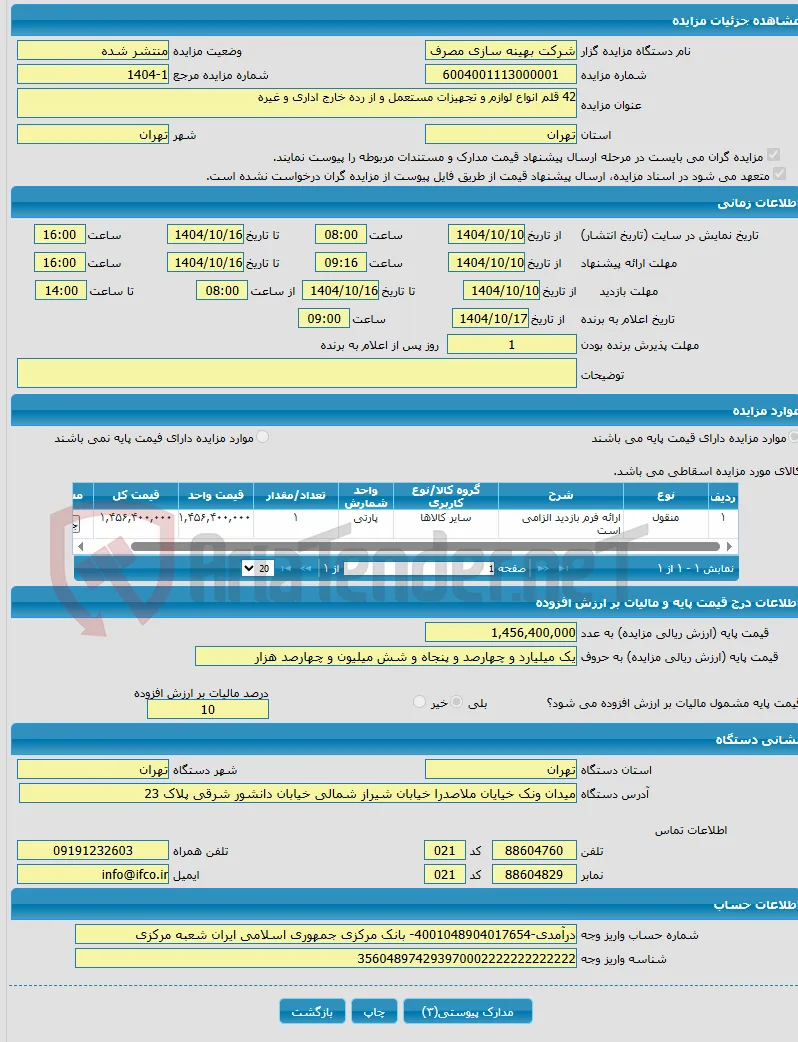Click the deposit account number field

[x=326, y=934]
